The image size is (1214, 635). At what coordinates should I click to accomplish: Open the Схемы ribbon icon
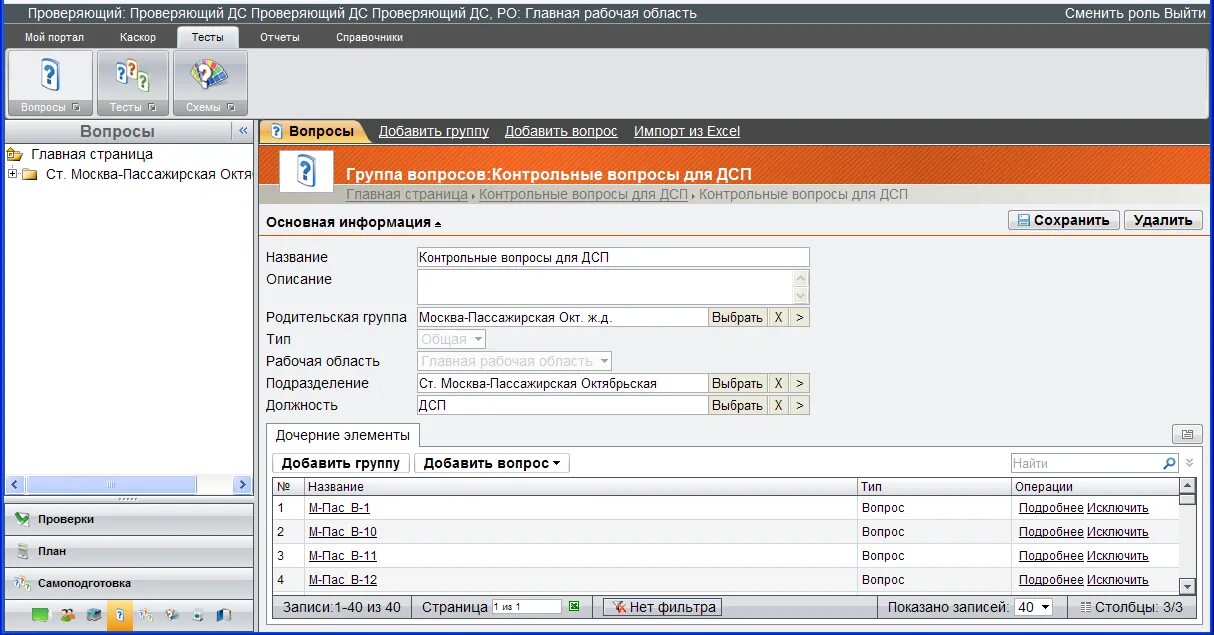(x=210, y=83)
